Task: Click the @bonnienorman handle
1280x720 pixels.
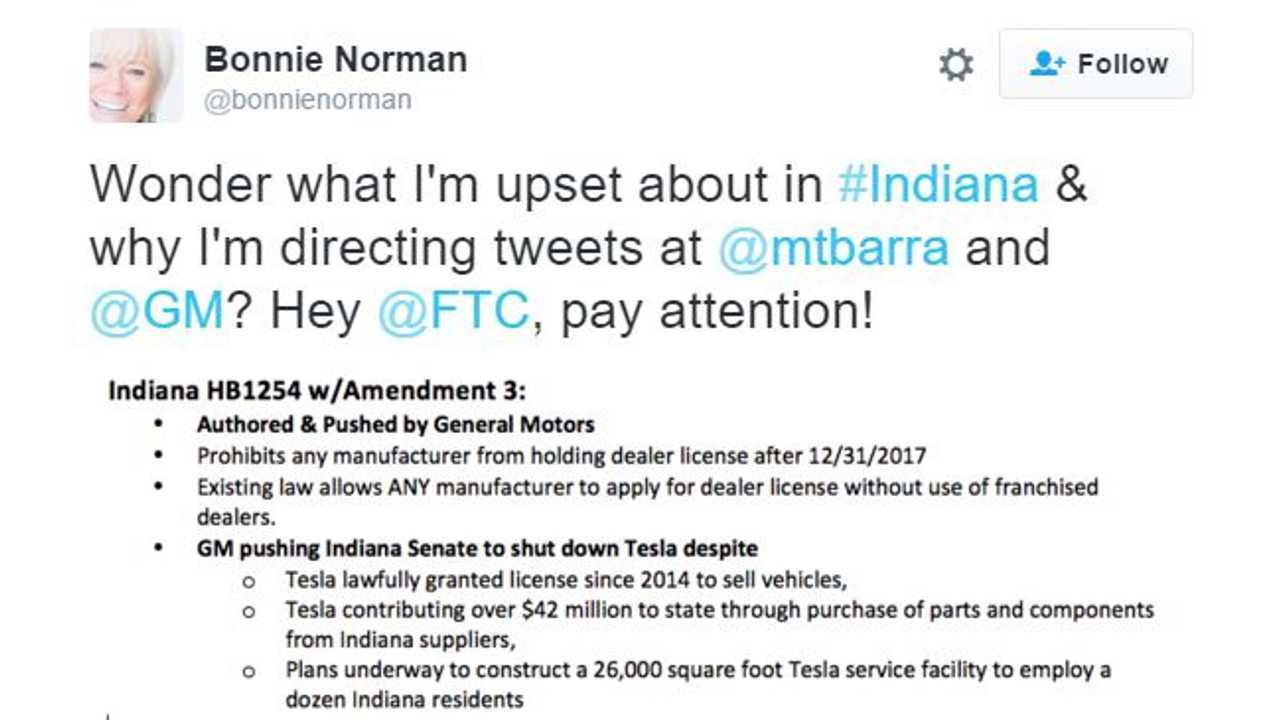Action: click(x=308, y=100)
